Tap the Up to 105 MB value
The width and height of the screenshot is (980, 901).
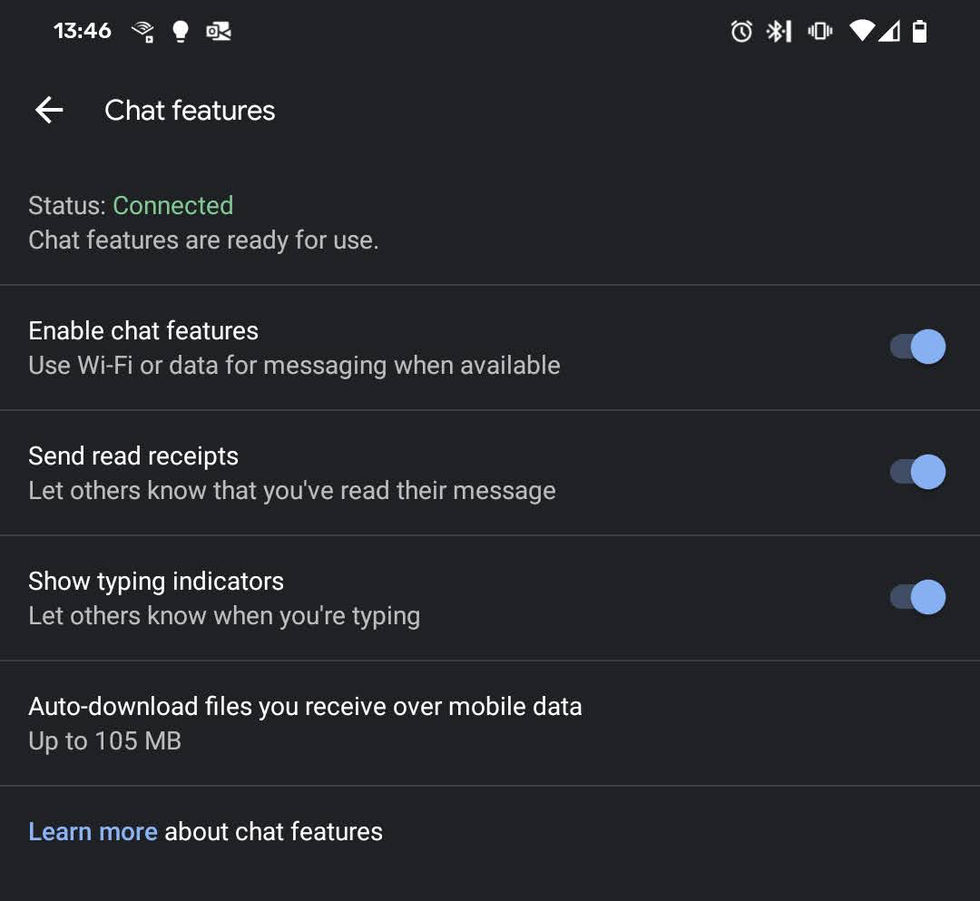(x=105, y=741)
